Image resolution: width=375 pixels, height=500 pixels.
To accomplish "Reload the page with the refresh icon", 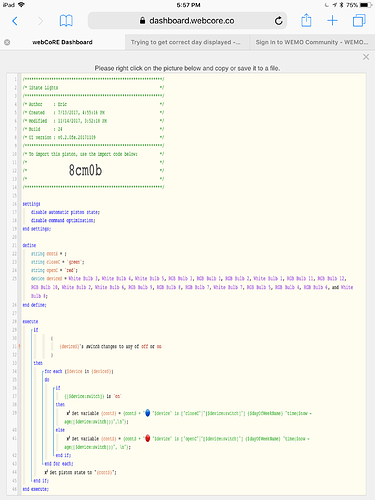I will pos(279,21).
